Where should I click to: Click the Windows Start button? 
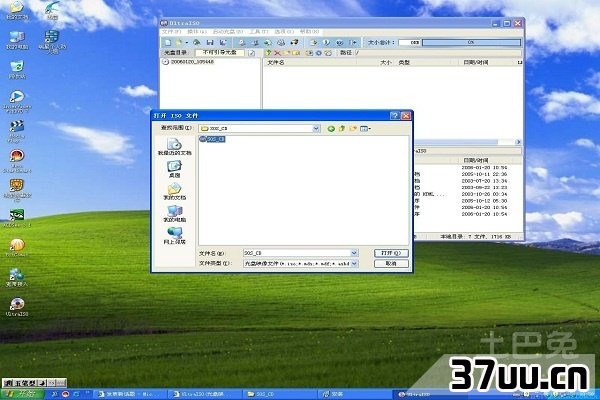pos(22,394)
